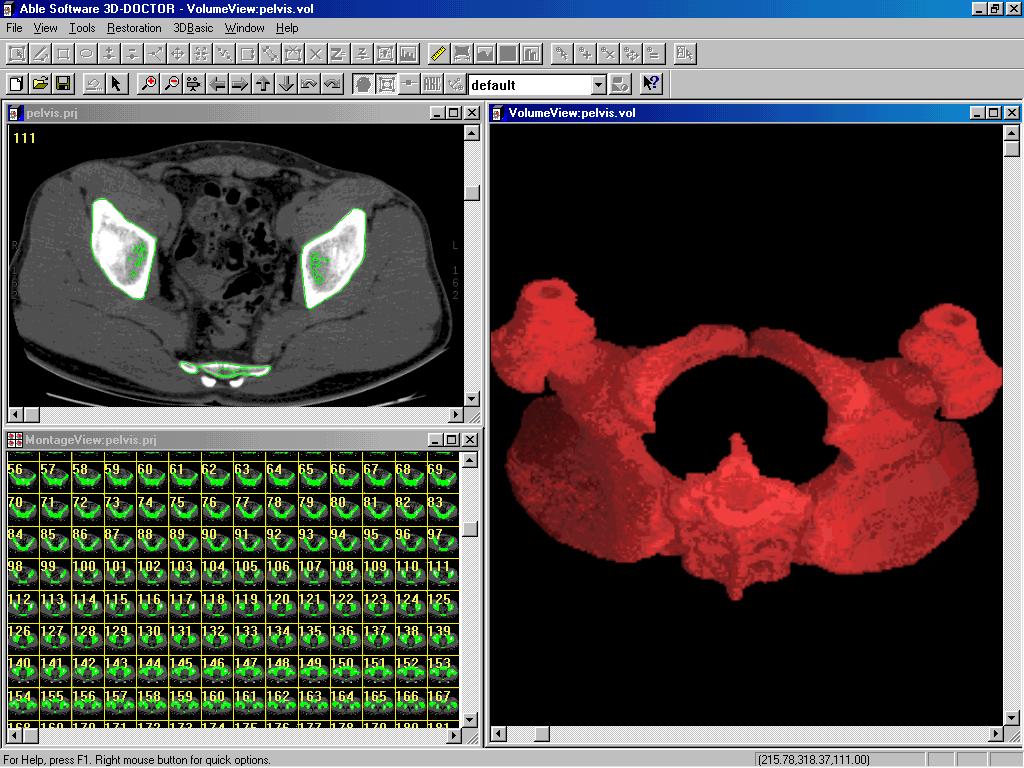Select montage slice thumbnail 148
This screenshot has height=768, width=1024.
281,670
